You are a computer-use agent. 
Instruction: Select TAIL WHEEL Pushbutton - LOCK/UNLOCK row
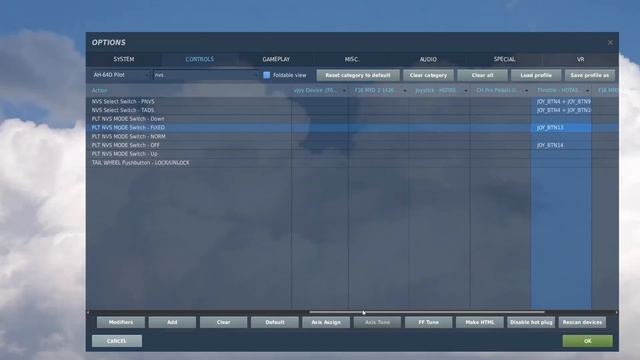[x=352, y=163]
